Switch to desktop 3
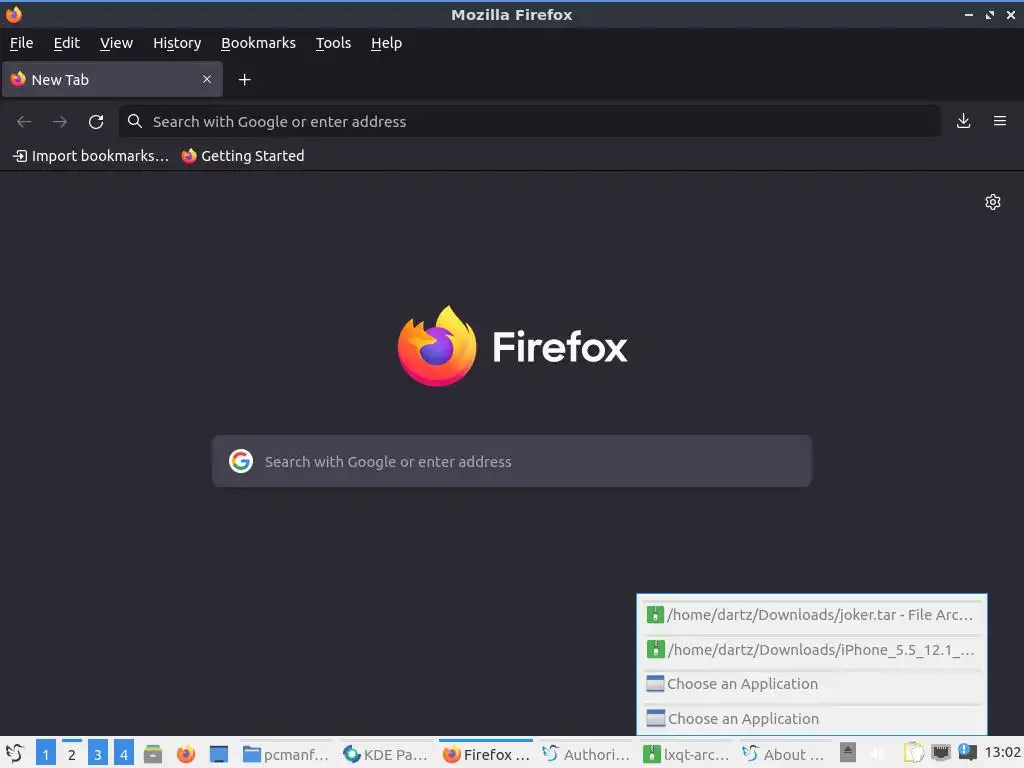This screenshot has width=1024, height=768. 98,754
